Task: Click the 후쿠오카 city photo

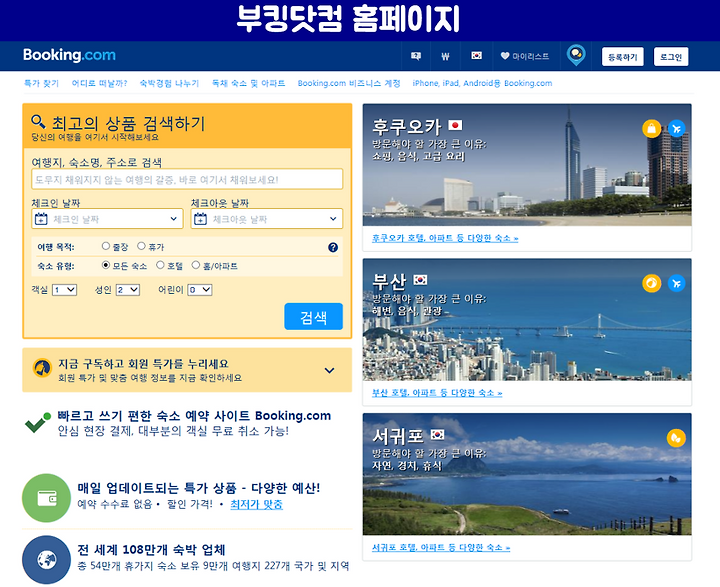Action: [x=527, y=165]
